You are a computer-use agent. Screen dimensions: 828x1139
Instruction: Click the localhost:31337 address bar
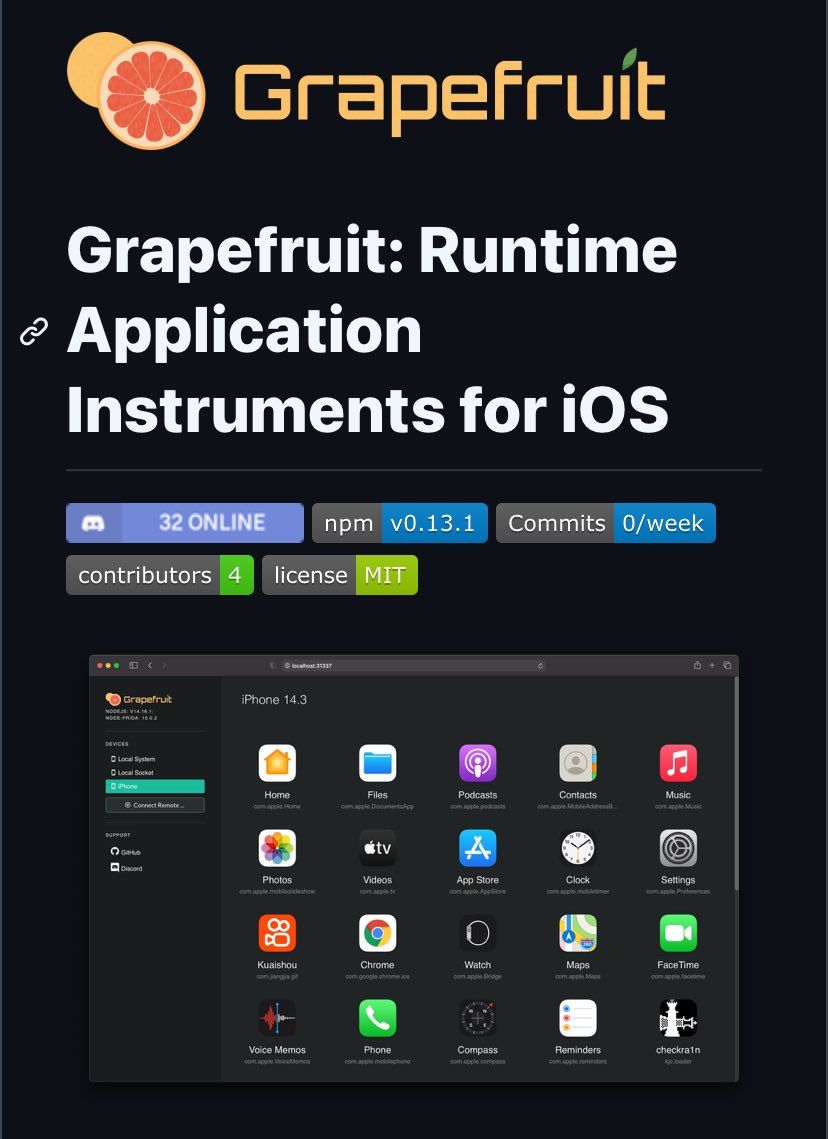(x=414, y=665)
